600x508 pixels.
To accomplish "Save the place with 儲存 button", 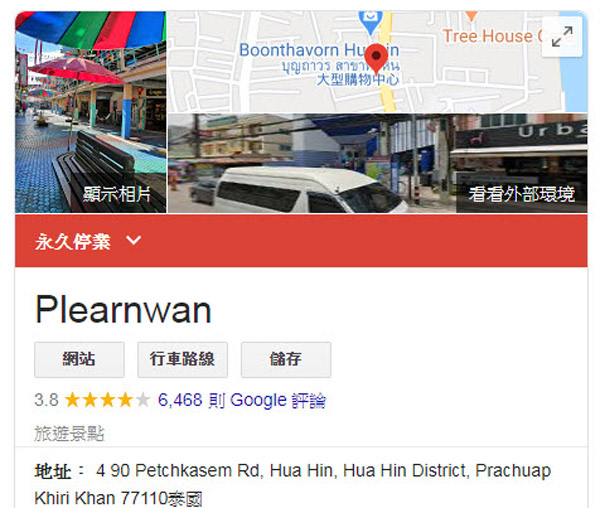I will (286, 360).
